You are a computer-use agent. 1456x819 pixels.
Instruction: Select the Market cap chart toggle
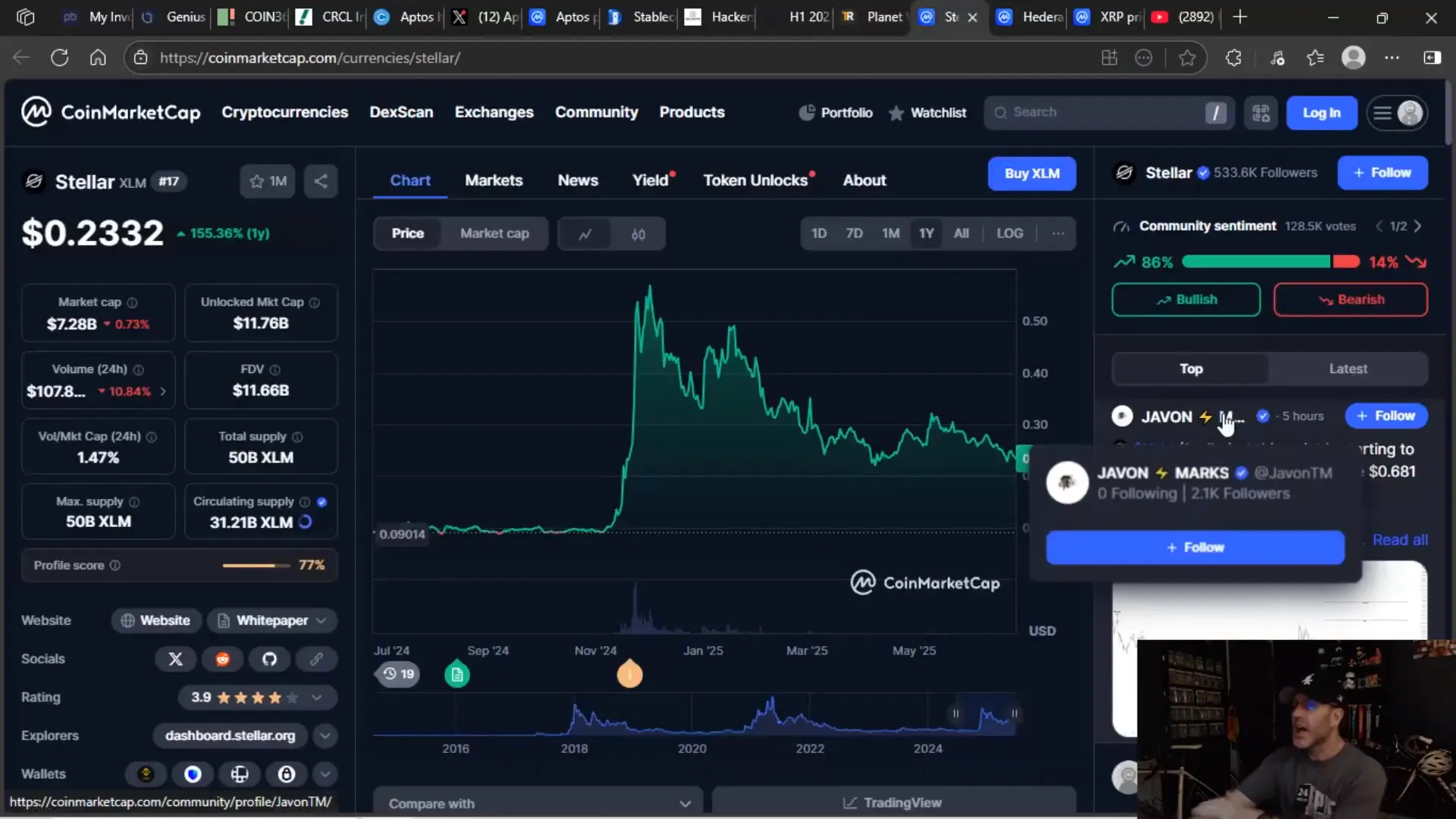(494, 234)
